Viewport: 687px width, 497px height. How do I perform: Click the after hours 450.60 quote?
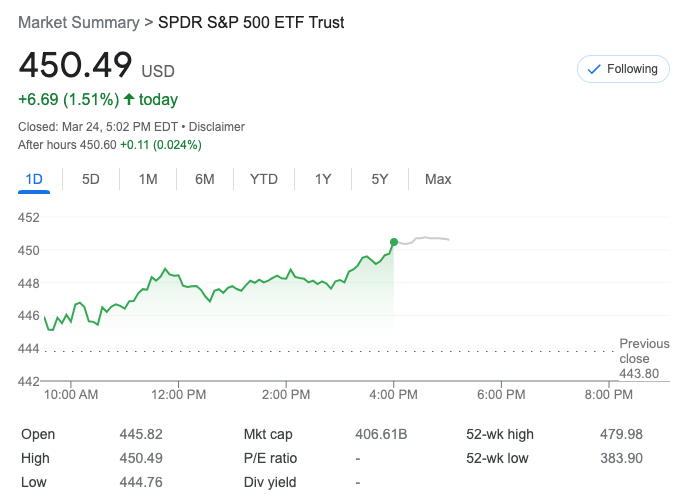coord(96,145)
